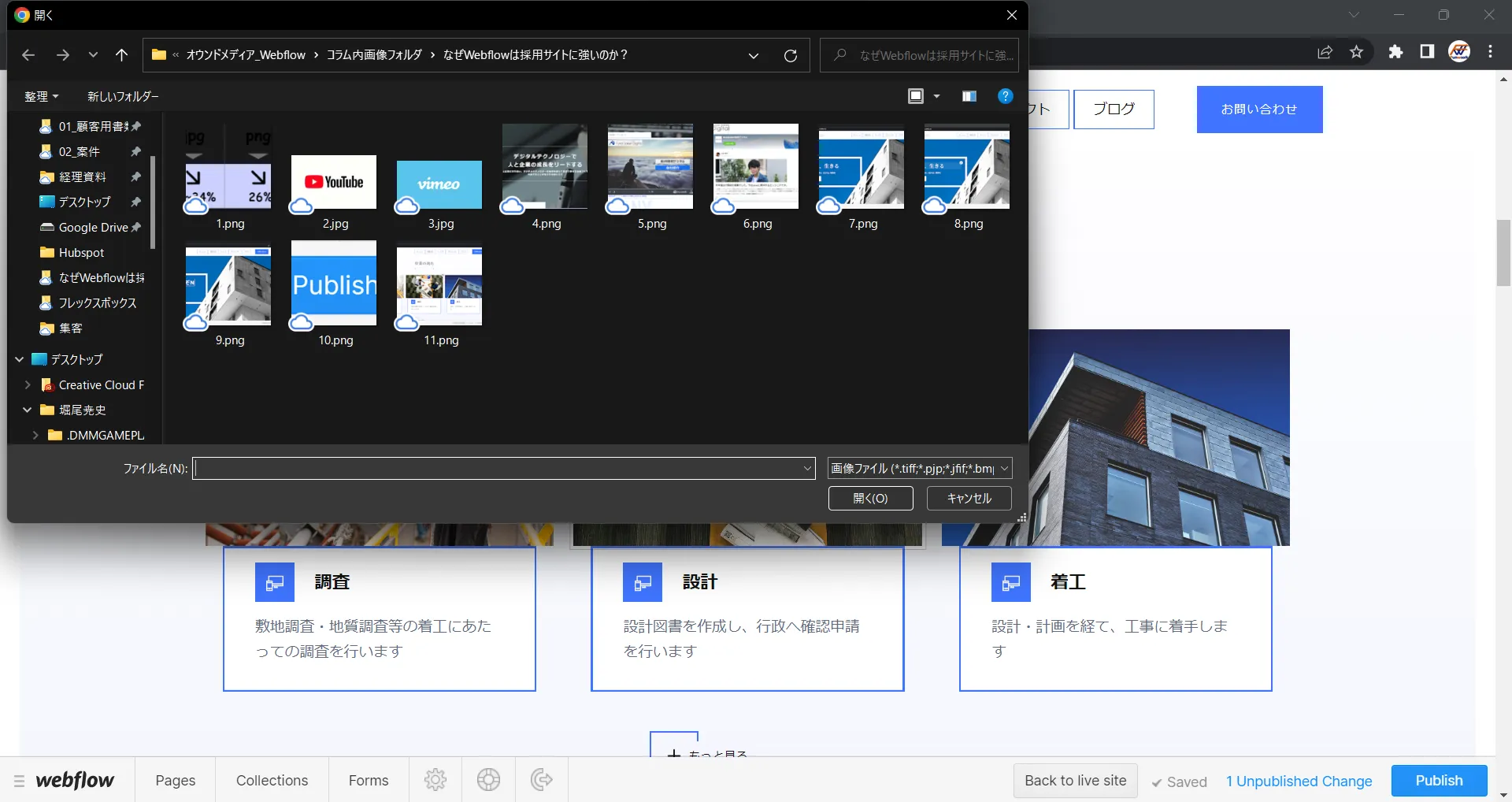The width and height of the screenshot is (1512, 802).
Task: Click the back arrow in the Open dialog
Action: pyautogui.click(x=28, y=55)
